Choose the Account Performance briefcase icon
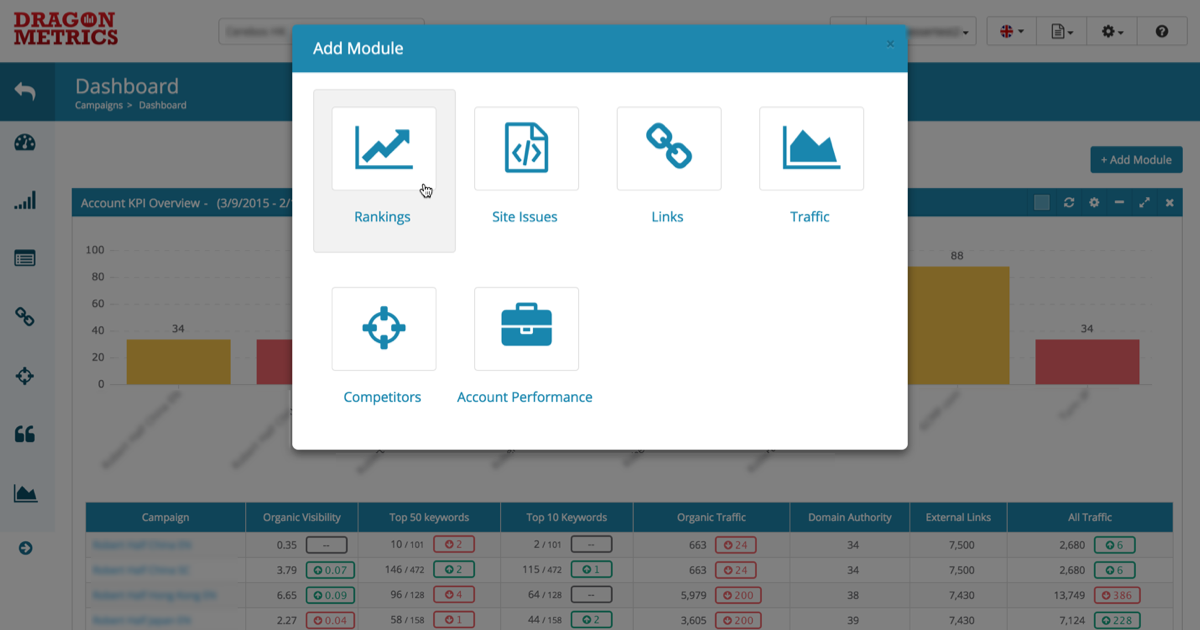 click(526, 328)
